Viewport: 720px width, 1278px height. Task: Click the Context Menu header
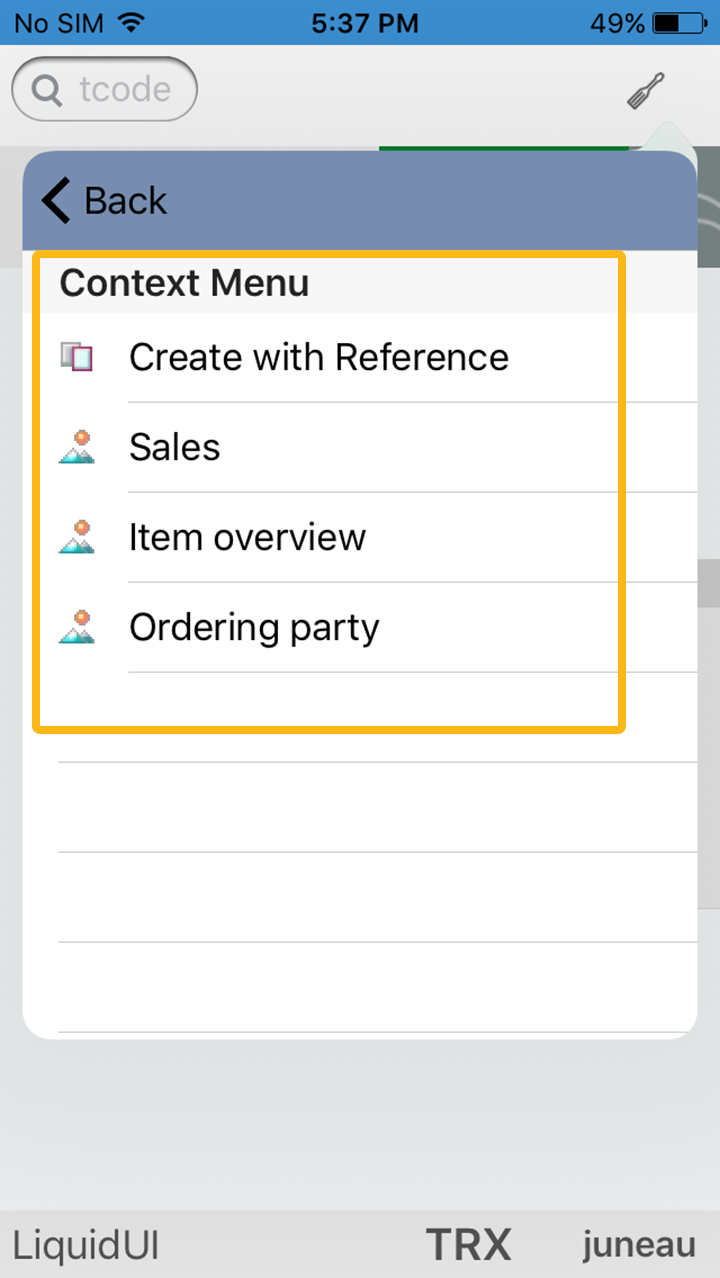184,283
